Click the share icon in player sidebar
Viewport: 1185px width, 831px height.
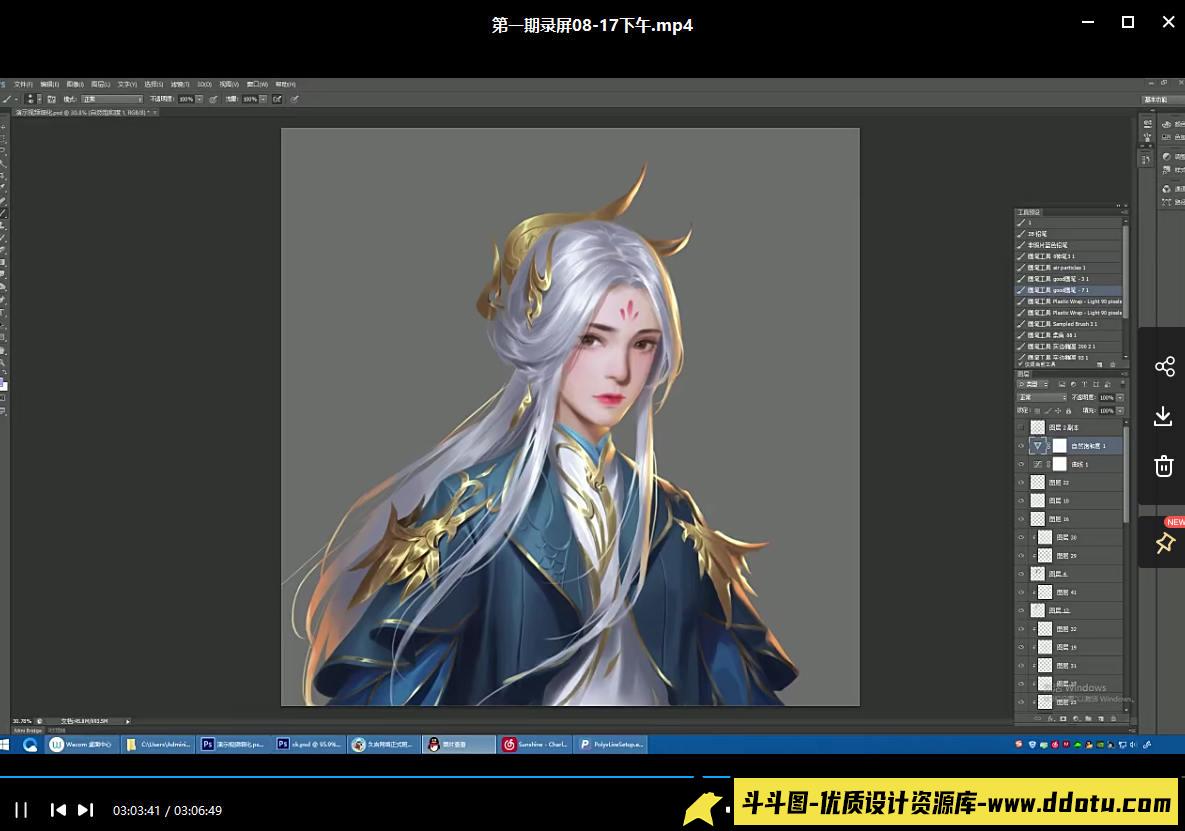pos(1165,366)
